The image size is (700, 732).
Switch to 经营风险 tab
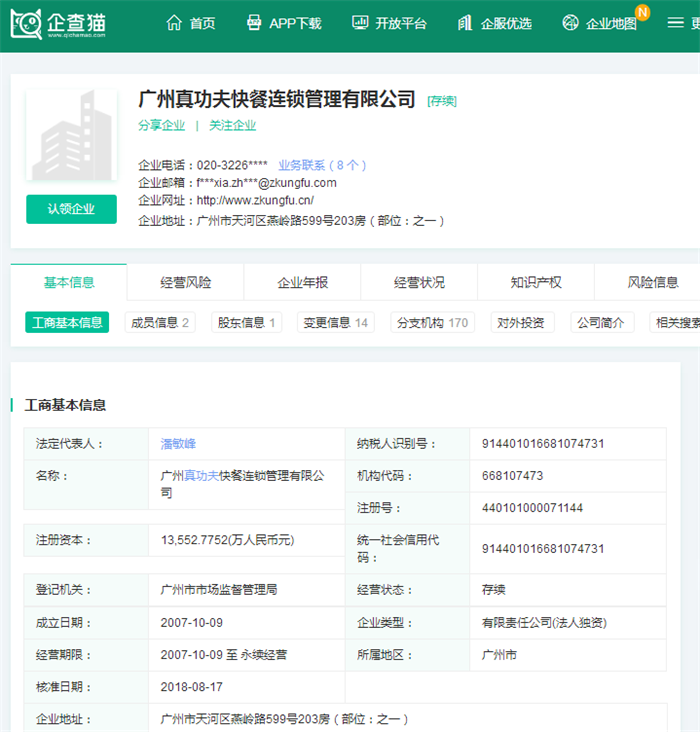point(185,282)
